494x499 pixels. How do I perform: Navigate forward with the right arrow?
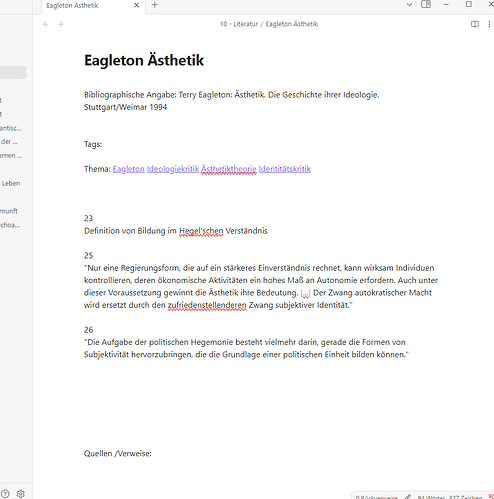(60, 24)
